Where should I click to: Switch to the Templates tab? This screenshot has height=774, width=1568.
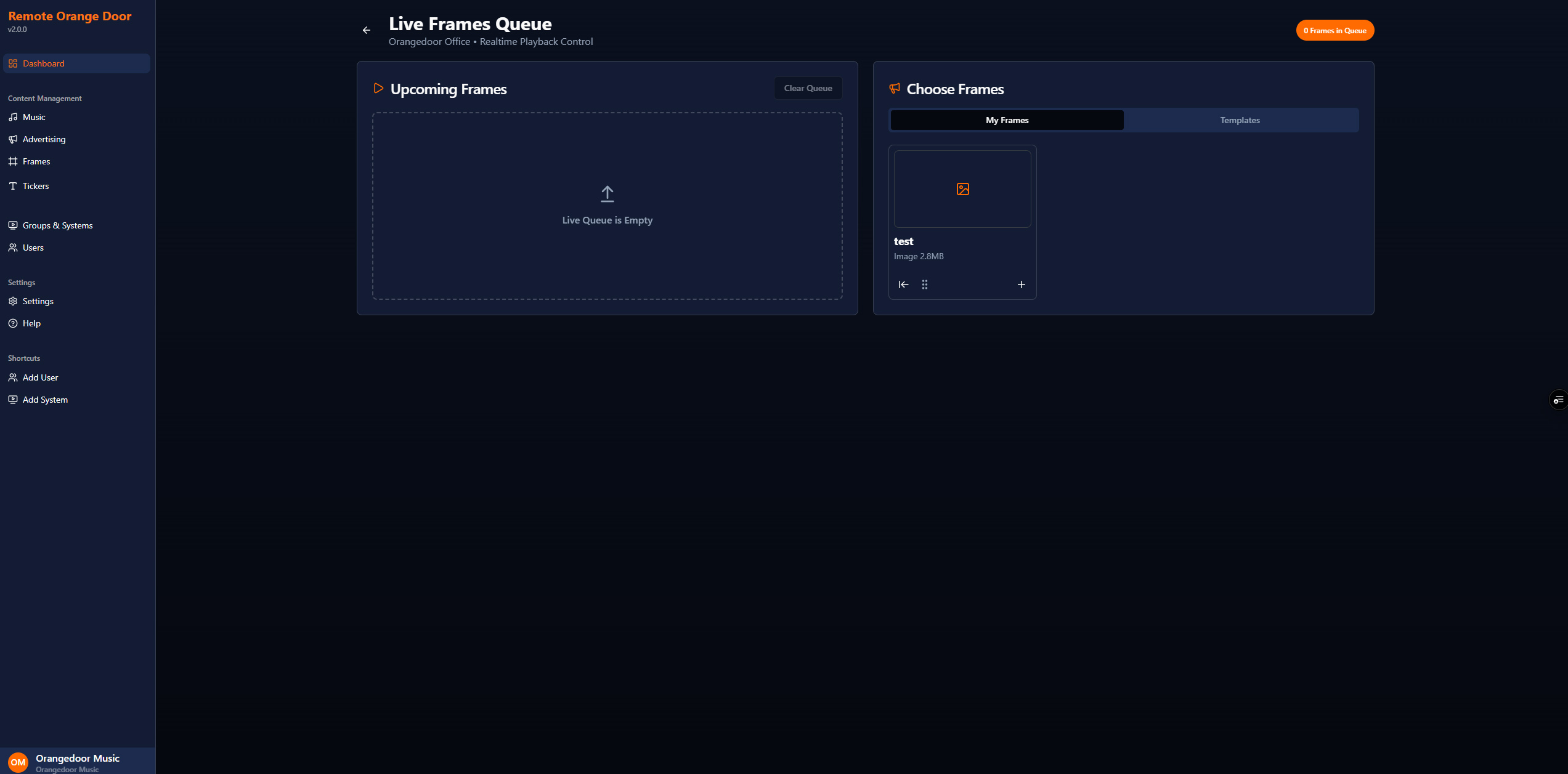pyautogui.click(x=1240, y=120)
